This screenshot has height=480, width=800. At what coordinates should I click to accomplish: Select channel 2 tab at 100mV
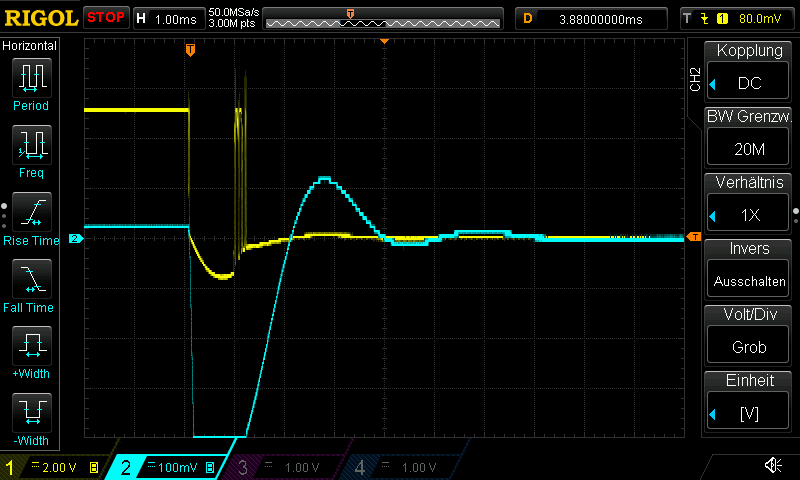[x=167, y=467]
